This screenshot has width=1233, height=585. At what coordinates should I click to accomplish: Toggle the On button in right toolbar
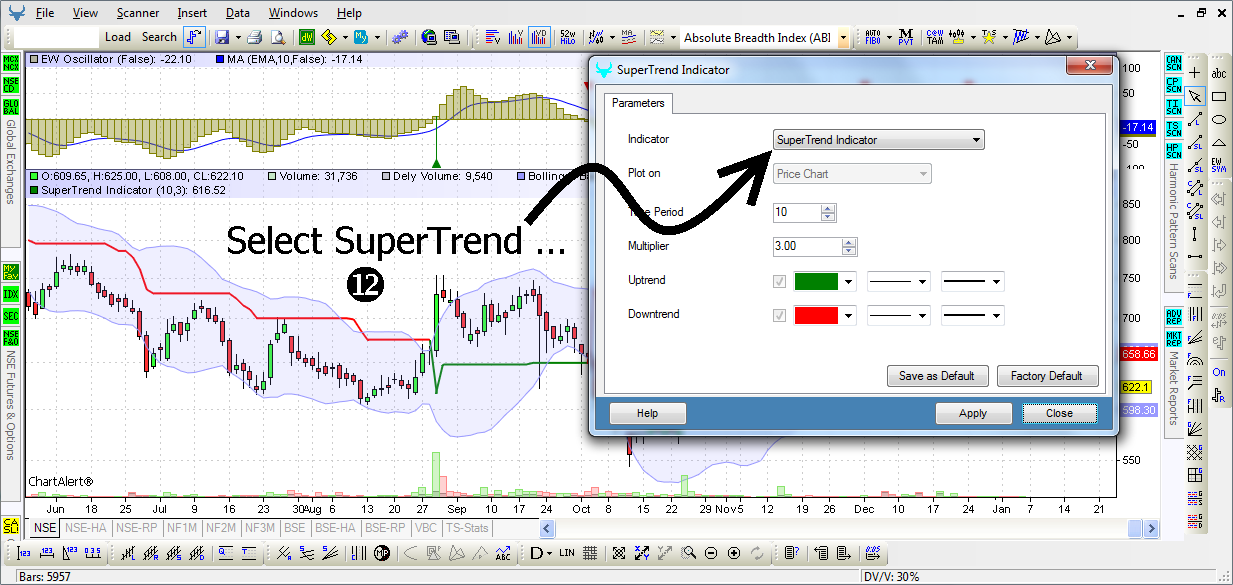(1219, 372)
